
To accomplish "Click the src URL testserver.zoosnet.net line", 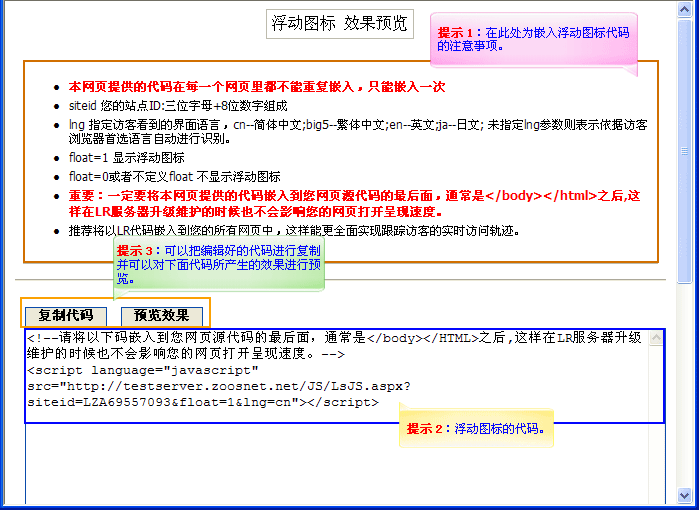I will pos(219,386).
